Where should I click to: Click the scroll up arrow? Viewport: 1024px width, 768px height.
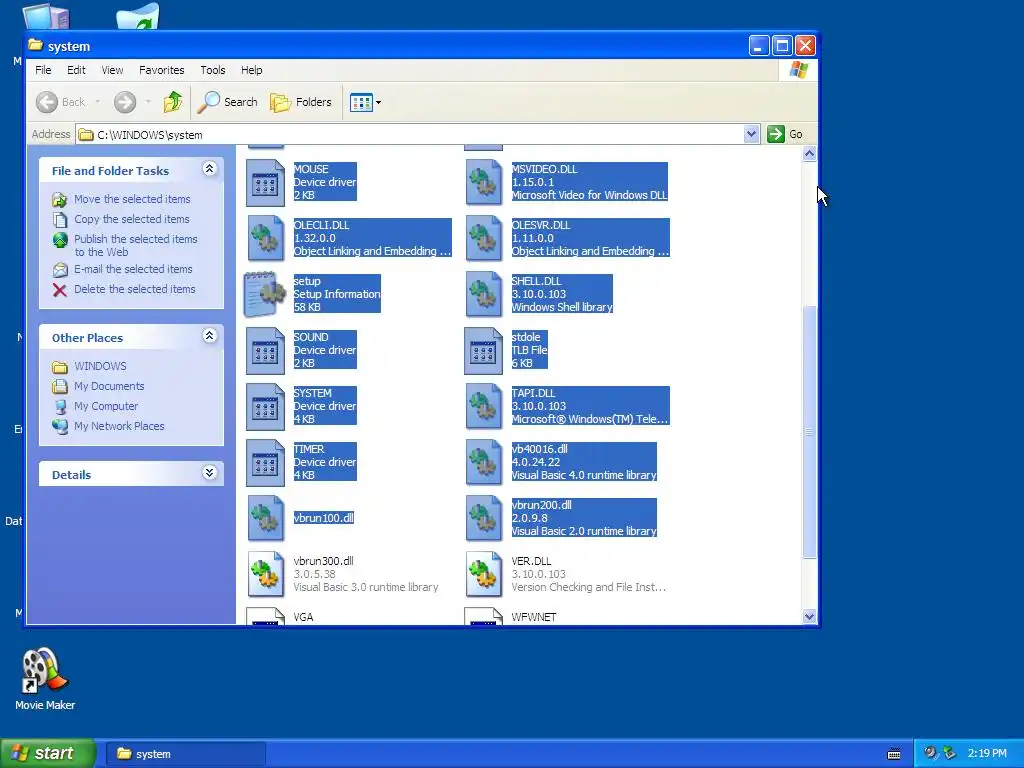tap(809, 154)
